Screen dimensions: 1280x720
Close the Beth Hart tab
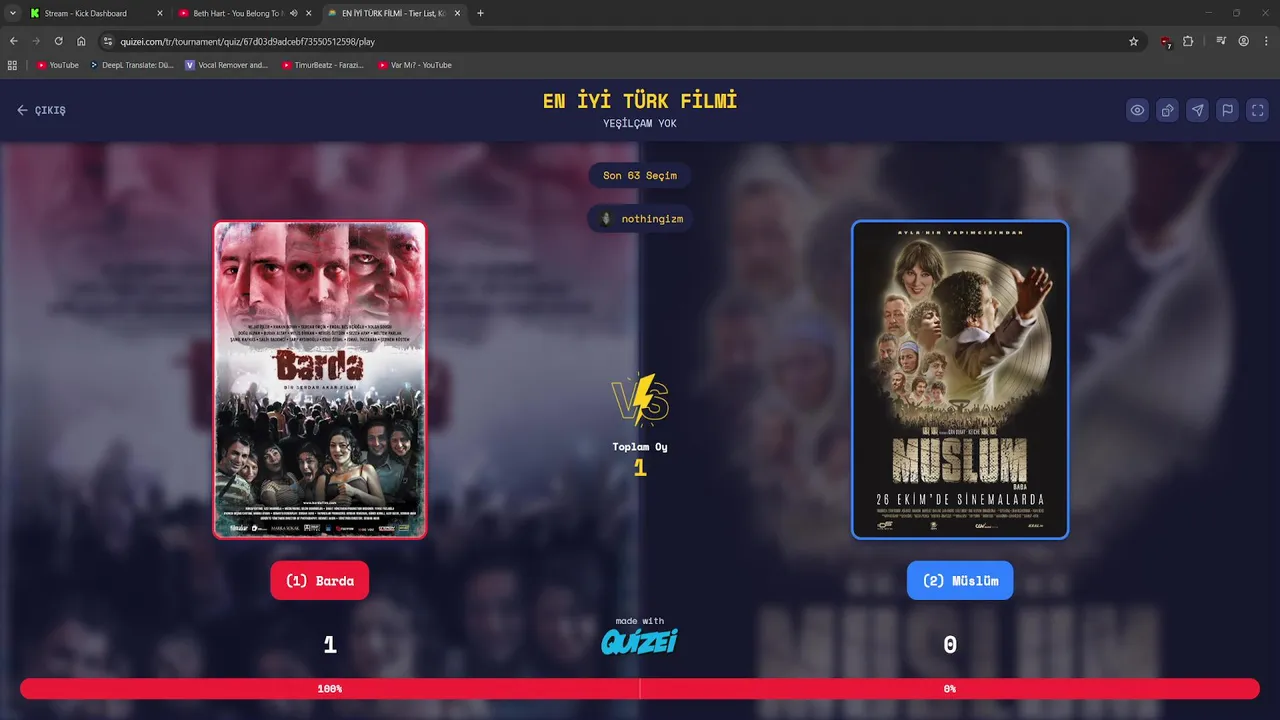pos(309,13)
